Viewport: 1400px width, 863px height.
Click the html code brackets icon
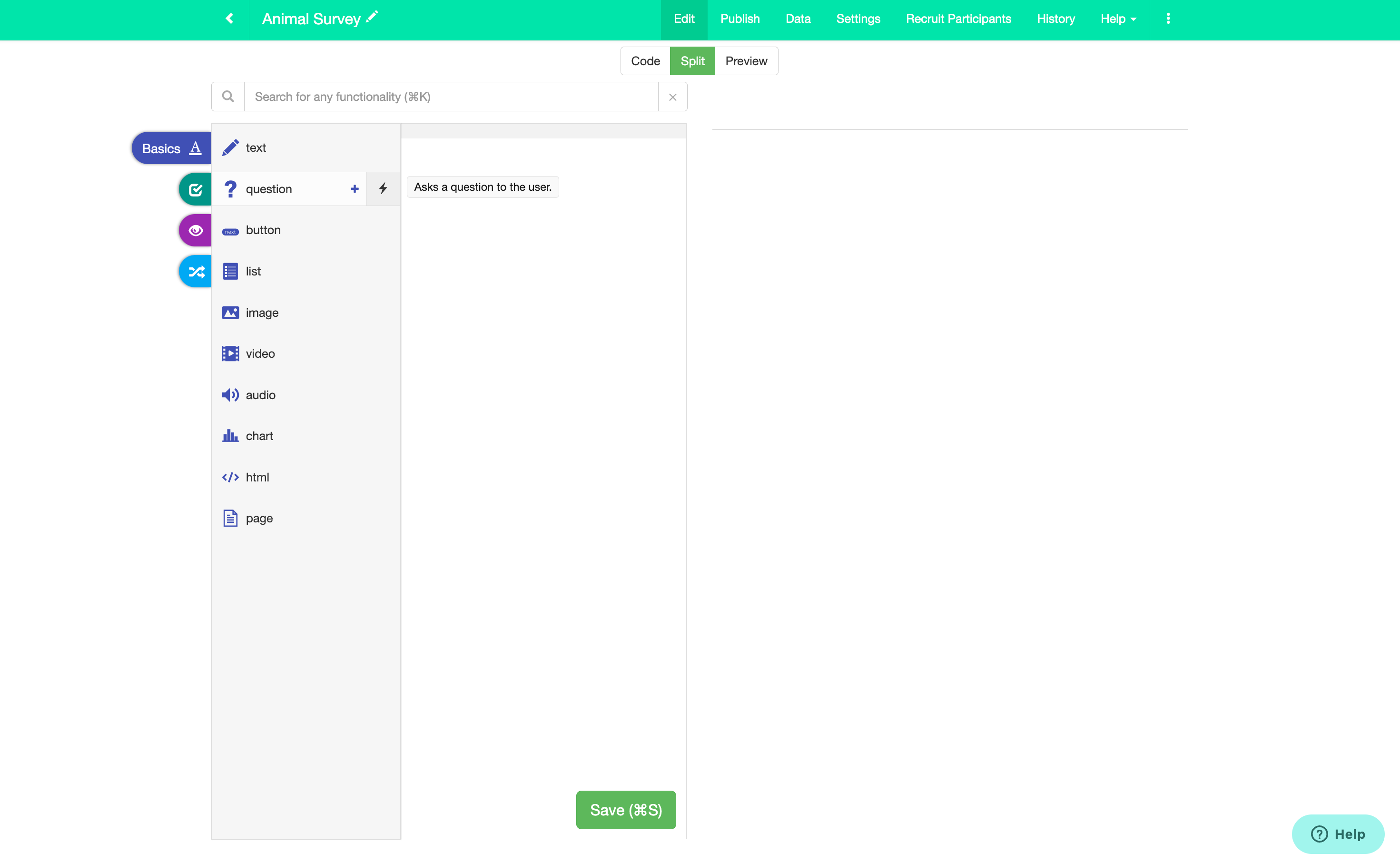point(230,477)
